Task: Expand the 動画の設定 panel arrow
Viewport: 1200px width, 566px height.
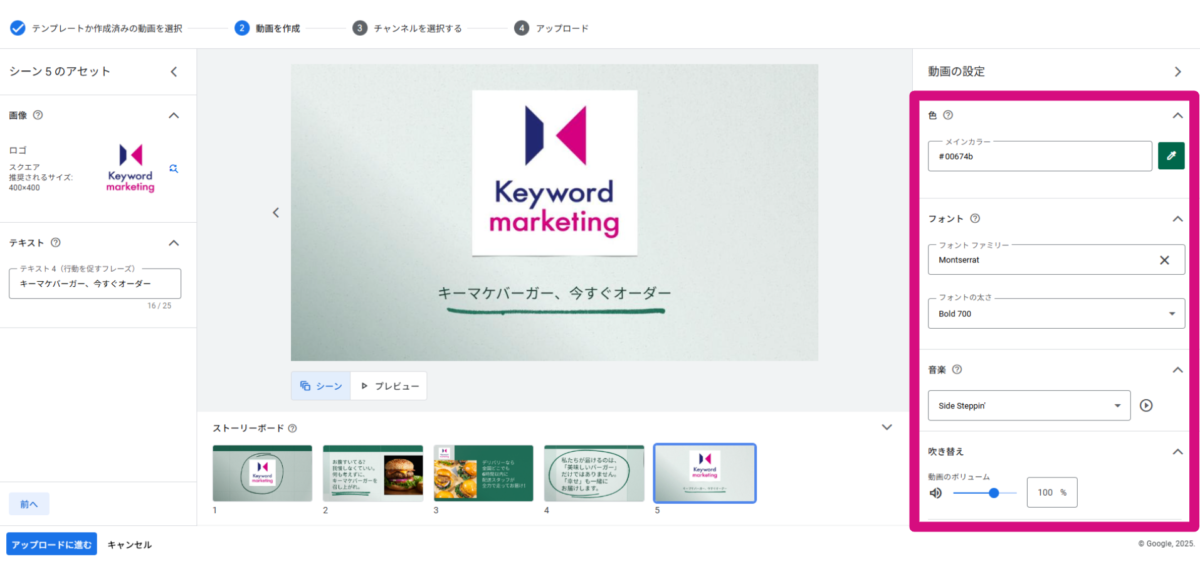Action: coord(1177,72)
